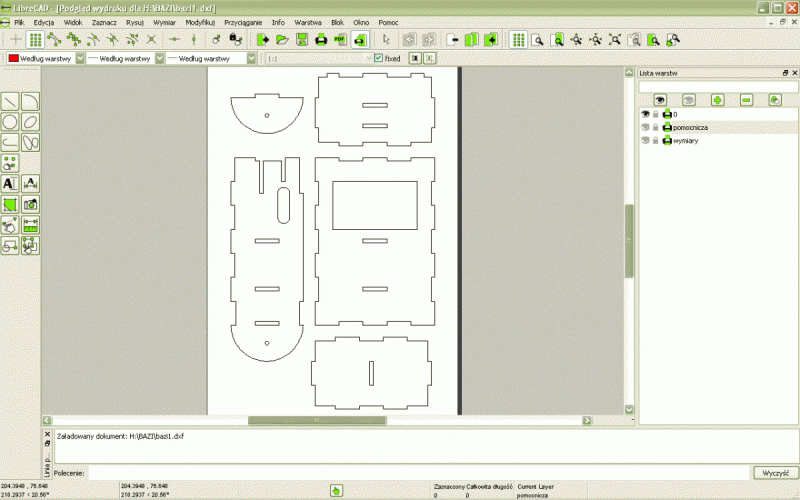
Task: Open the Hatch fill tool
Action: [x=10, y=205]
